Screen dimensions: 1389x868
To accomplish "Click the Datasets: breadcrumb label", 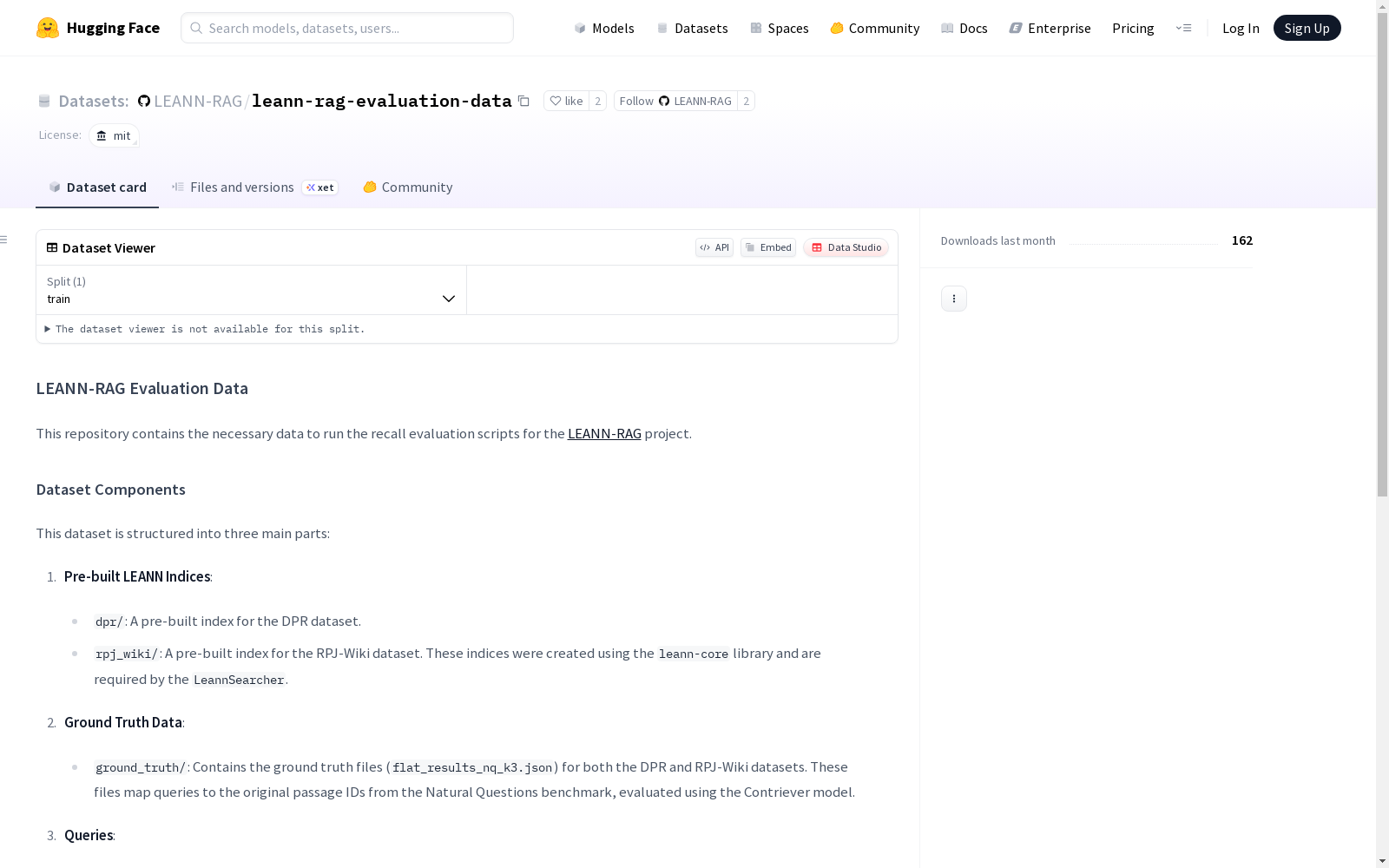I will [94, 101].
